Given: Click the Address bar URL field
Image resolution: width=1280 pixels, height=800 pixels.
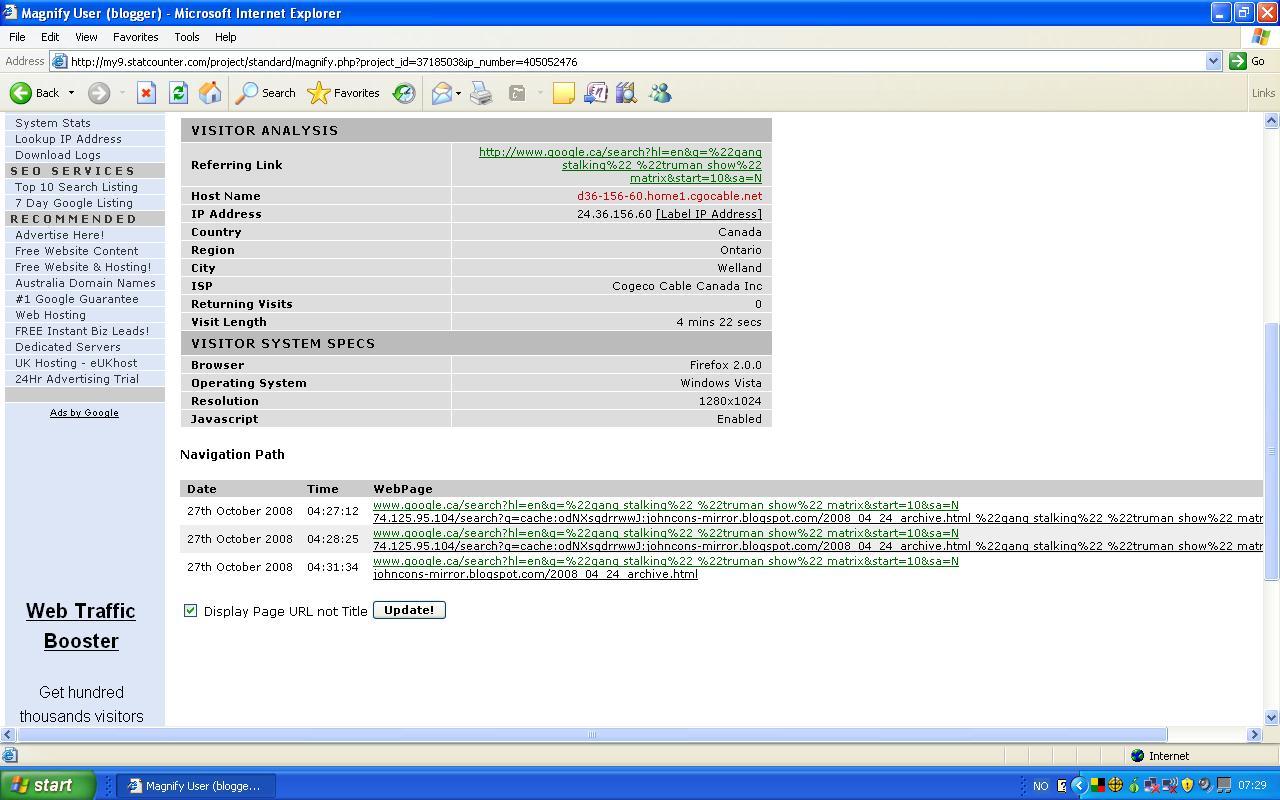Looking at the screenshot, I should (x=636, y=61).
